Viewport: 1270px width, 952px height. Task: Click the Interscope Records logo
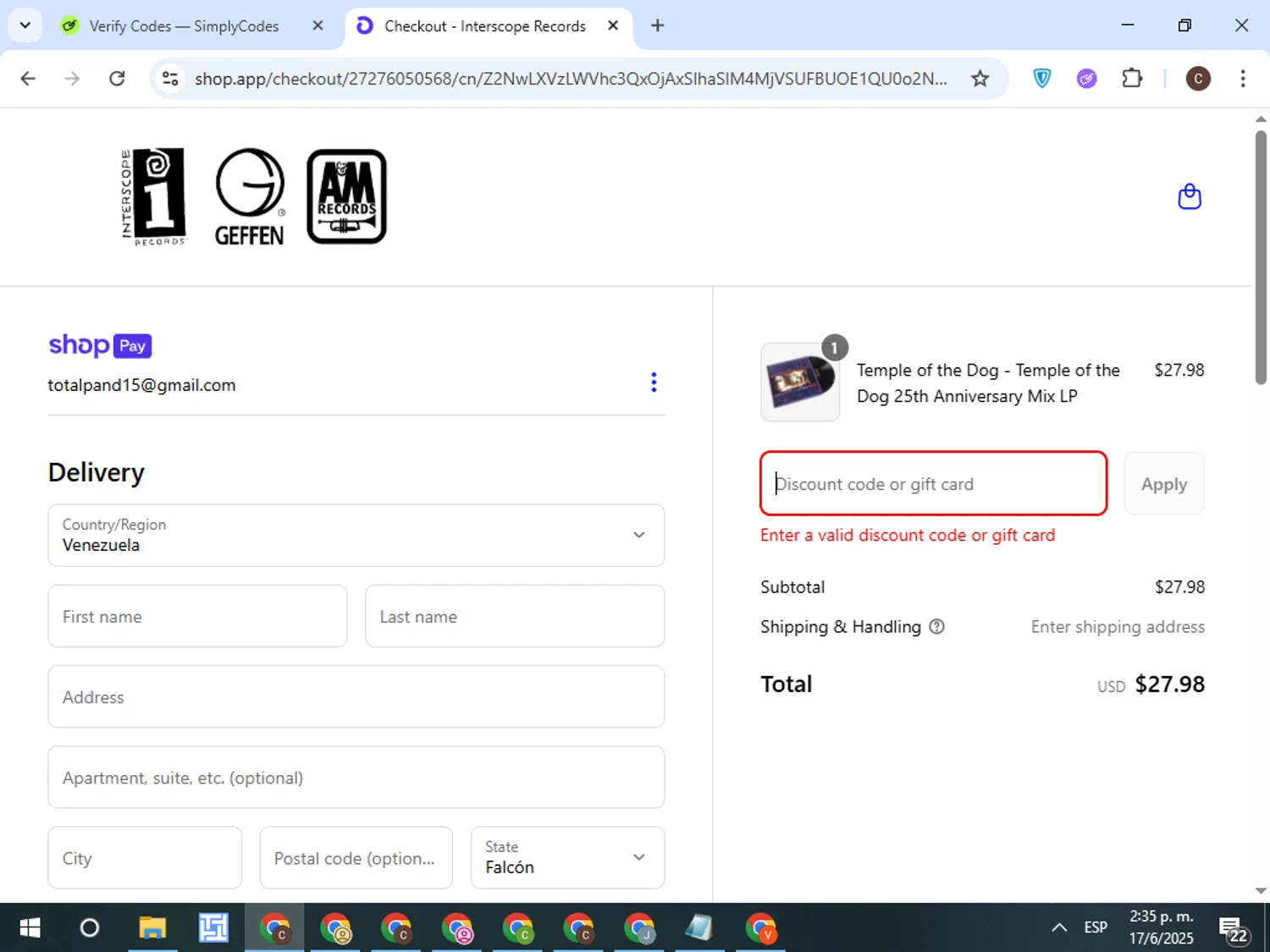pyautogui.click(x=154, y=197)
